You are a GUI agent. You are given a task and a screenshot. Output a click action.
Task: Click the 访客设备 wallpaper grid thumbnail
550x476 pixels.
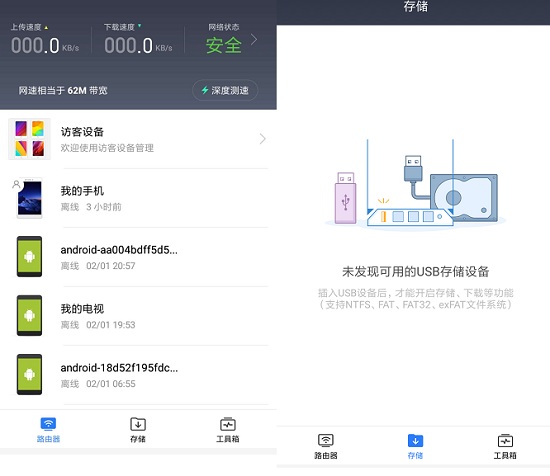29,139
